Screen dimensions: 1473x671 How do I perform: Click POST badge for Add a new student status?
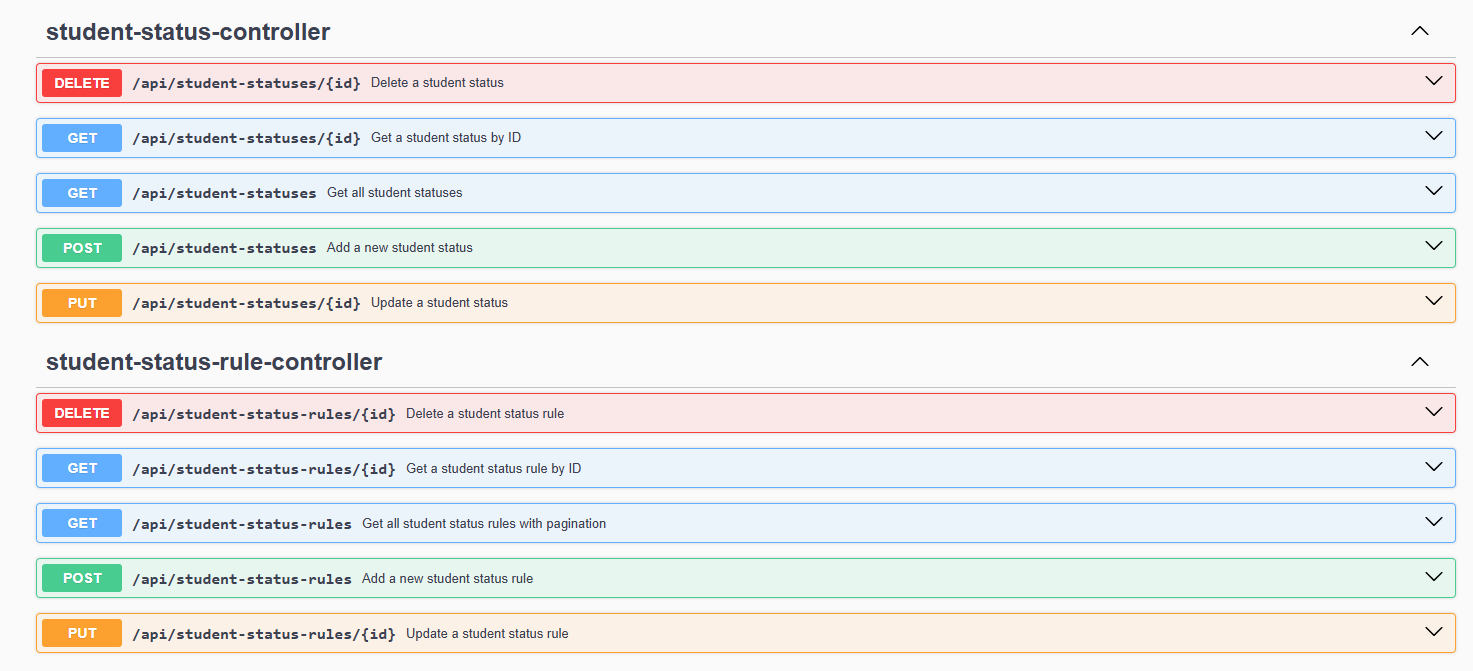tap(82, 248)
